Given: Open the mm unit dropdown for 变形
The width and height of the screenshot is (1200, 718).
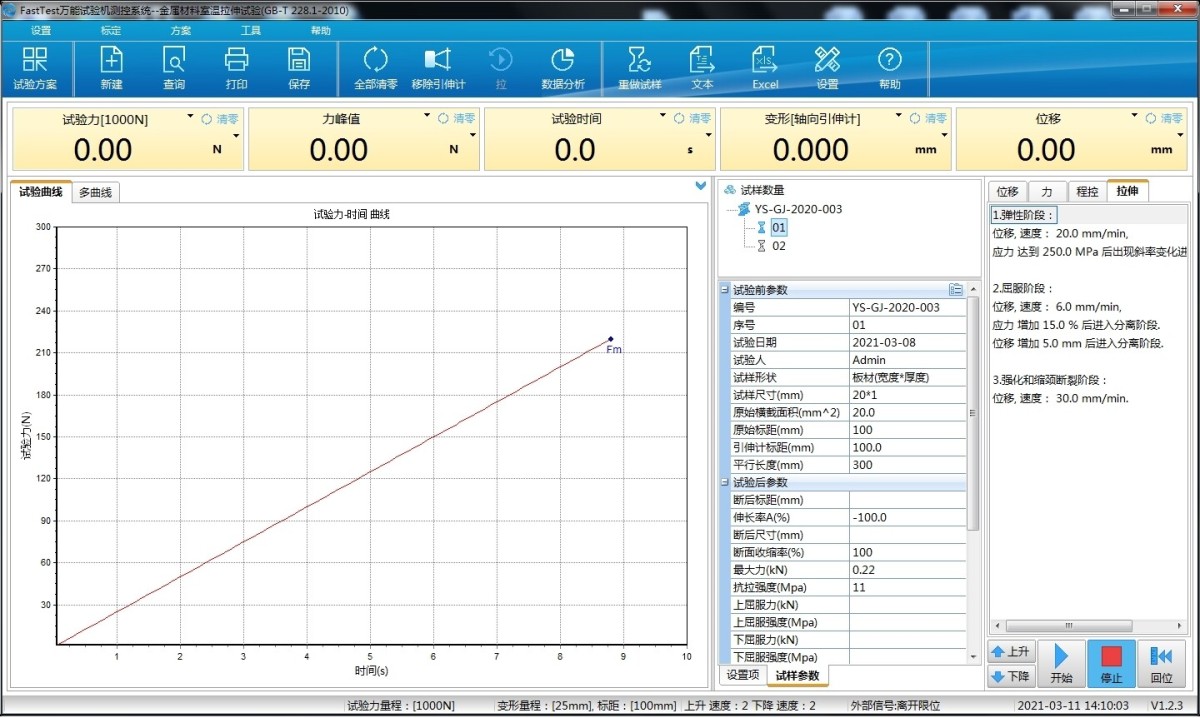Looking at the screenshot, I should [x=945, y=136].
